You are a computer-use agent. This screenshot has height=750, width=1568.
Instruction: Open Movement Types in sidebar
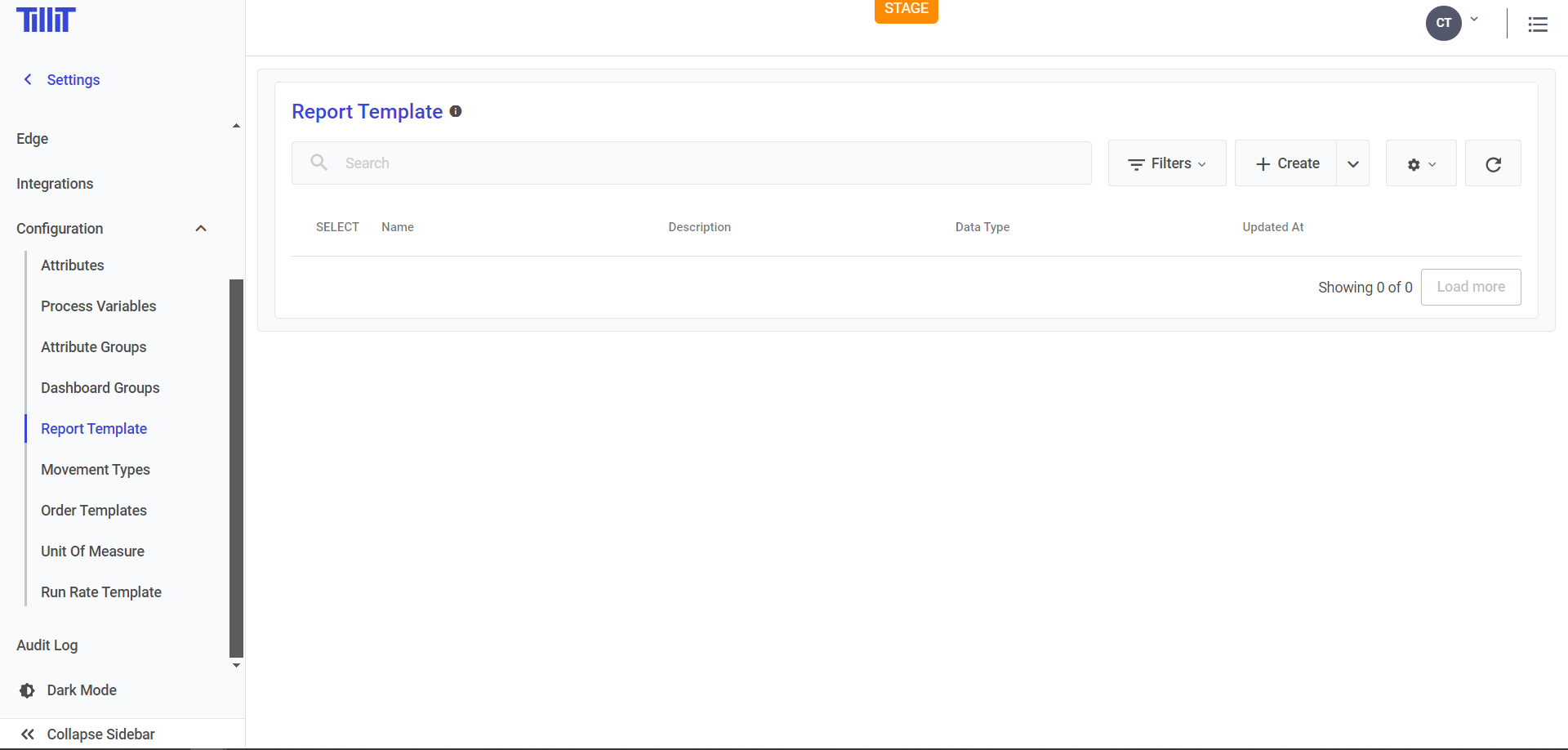click(x=96, y=470)
